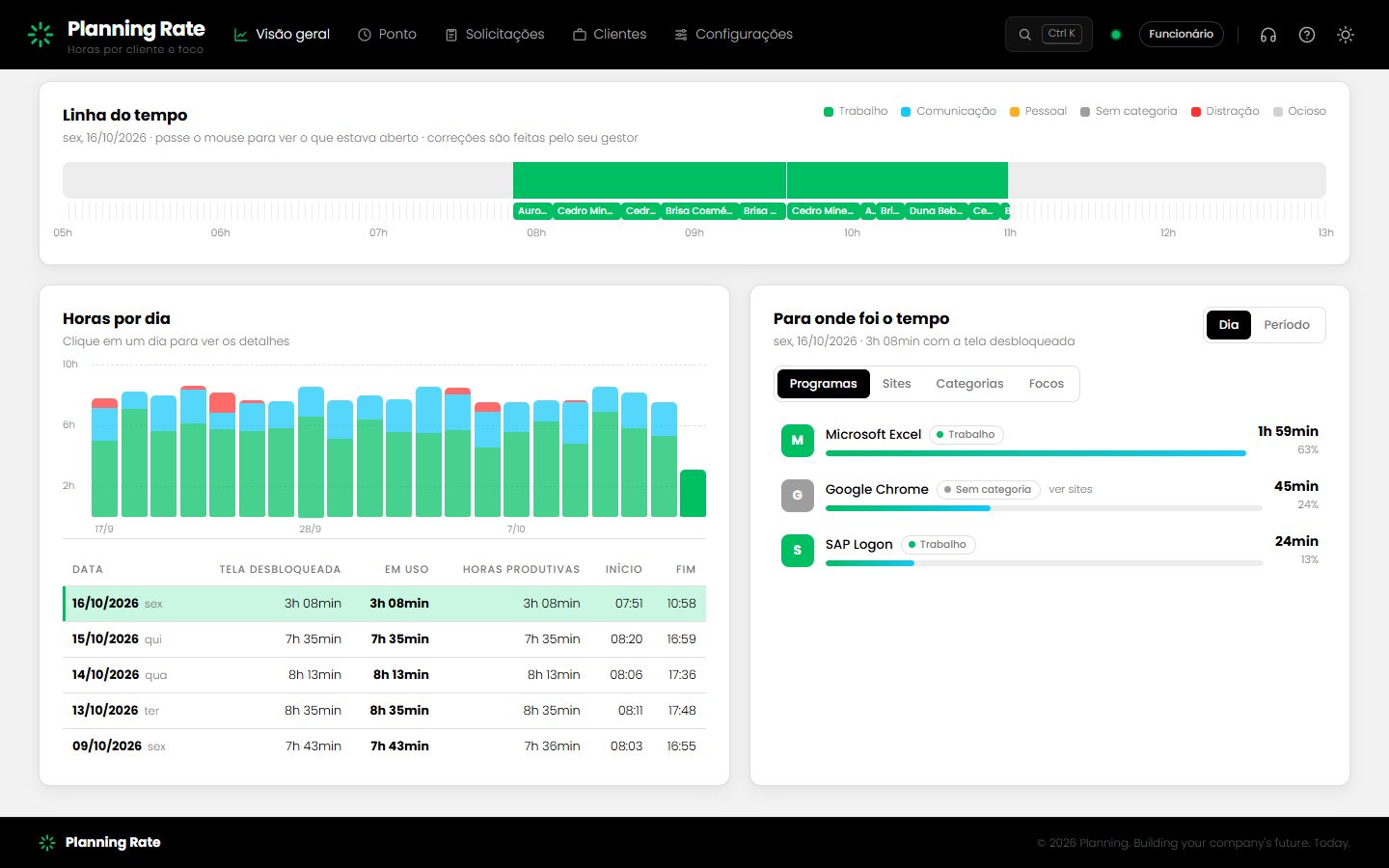The width and height of the screenshot is (1389, 868).
Task: Open Configurações in the top navigation
Action: tap(733, 35)
